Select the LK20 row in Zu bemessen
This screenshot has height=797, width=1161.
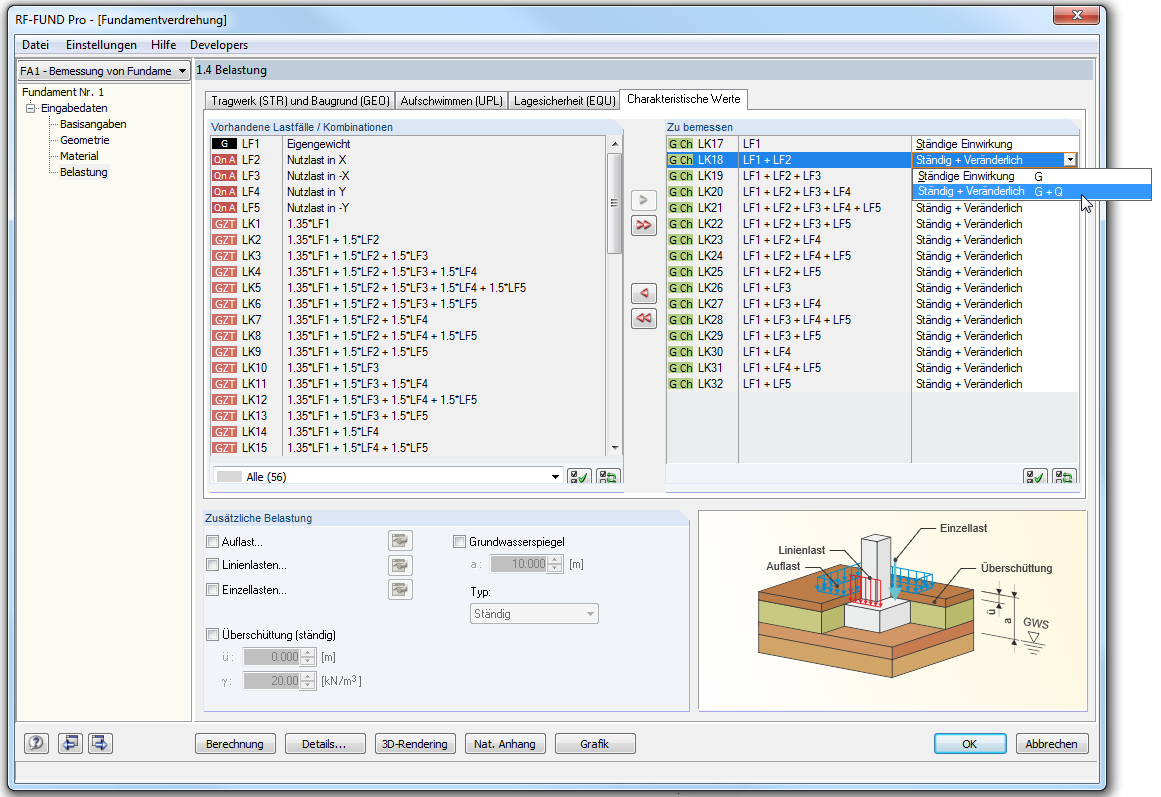(872, 192)
